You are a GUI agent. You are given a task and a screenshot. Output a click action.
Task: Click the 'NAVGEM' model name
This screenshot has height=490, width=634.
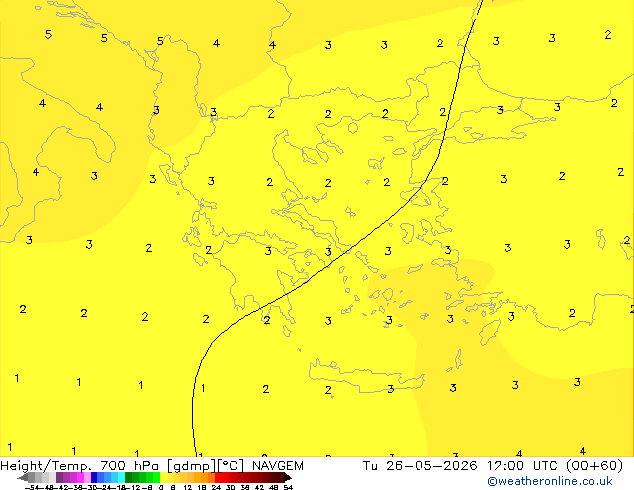[278, 466]
